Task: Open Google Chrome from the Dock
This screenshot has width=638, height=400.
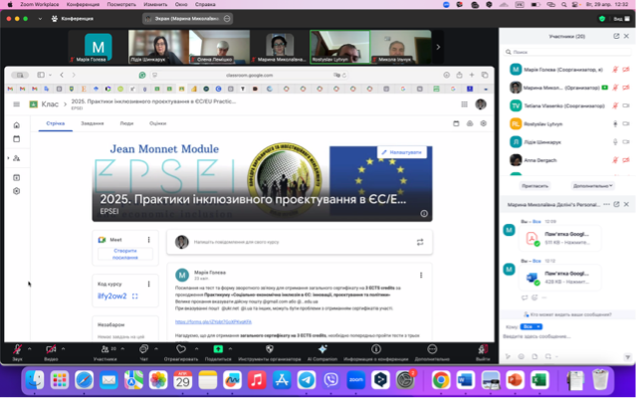Action: coord(441,380)
